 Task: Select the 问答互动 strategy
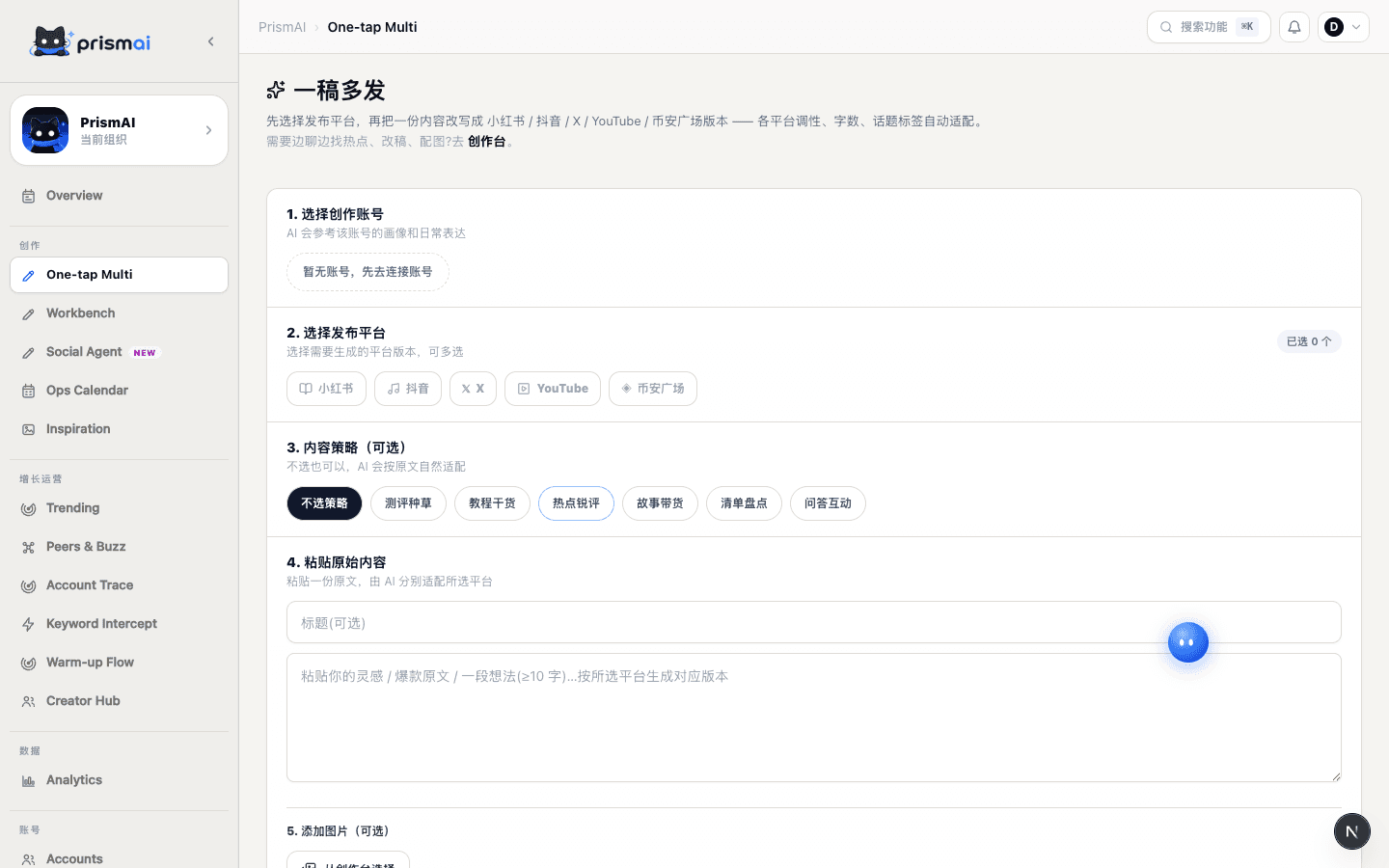click(828, 503)
